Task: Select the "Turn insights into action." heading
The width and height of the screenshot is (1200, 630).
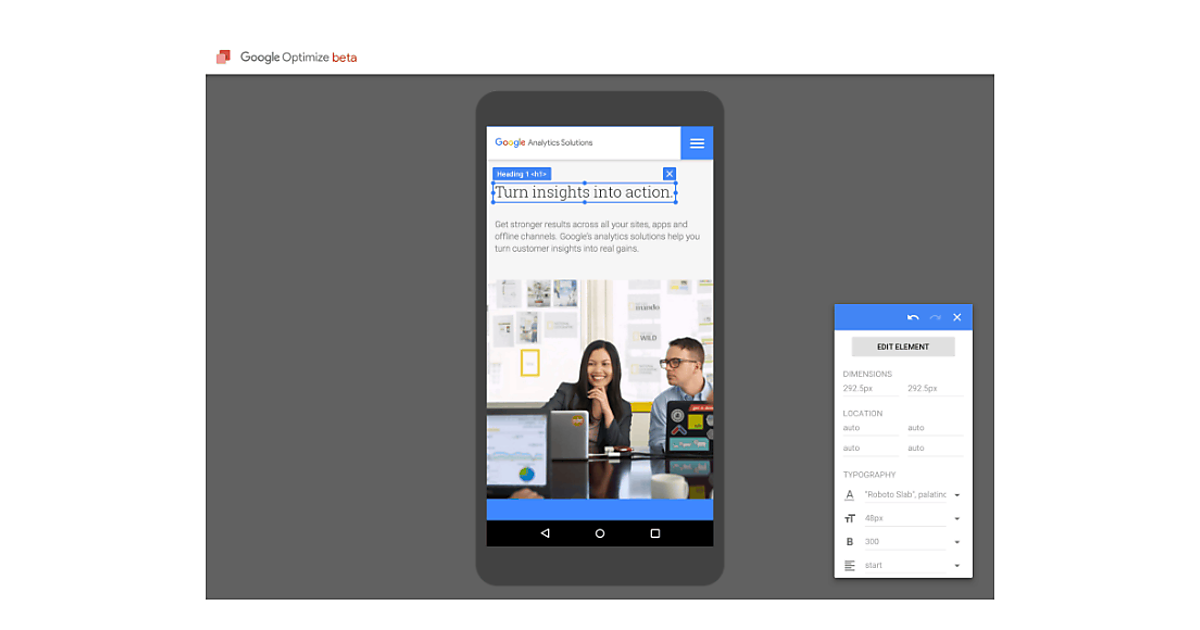Action: tap(584, 192)
